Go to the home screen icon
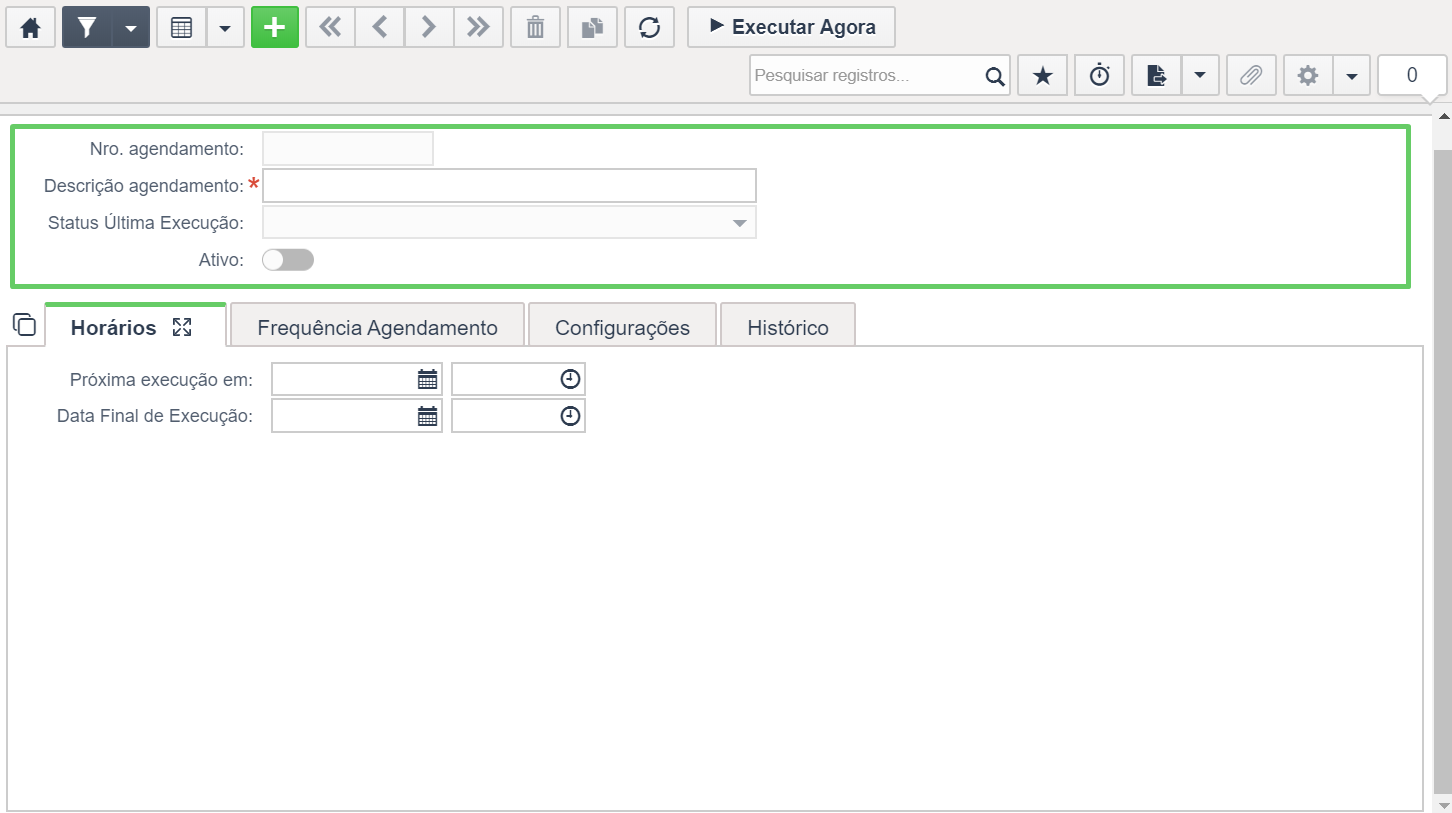This screenshot has height=813, width=1452. (30, 28)
